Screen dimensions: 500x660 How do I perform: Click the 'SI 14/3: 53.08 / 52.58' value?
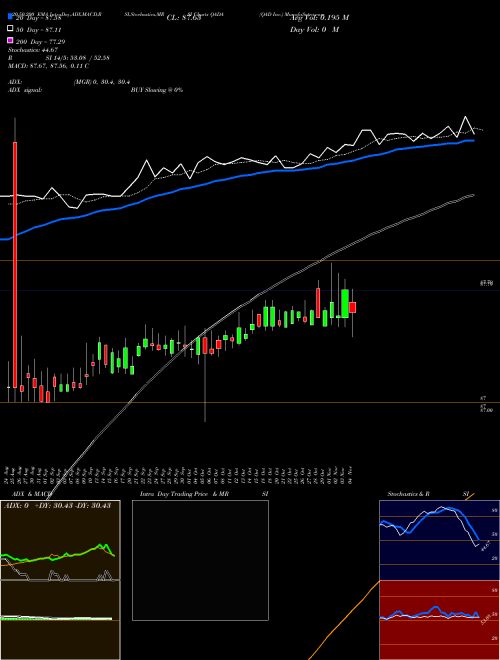pos(78,58)
